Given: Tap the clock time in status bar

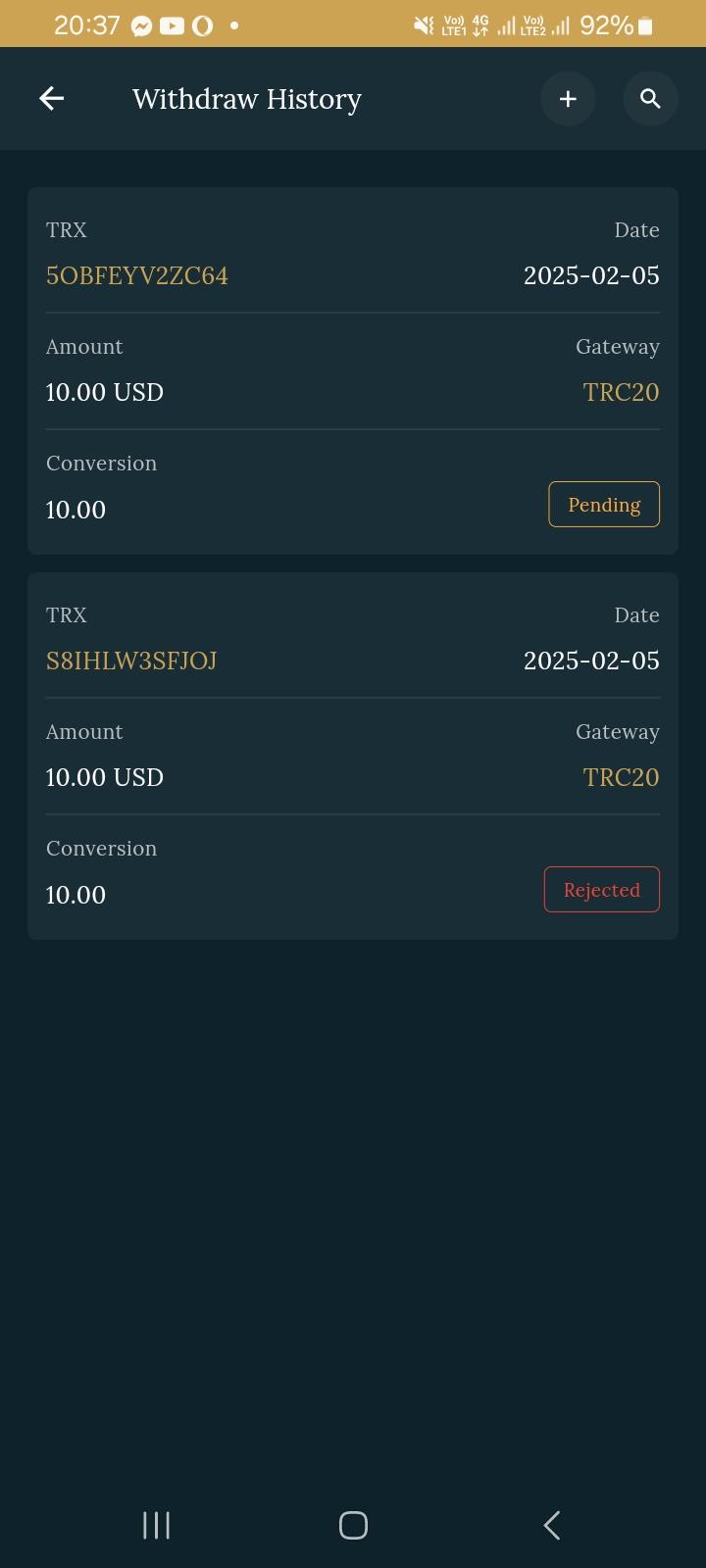Looking at the screenshot, I should tap(86, 25).
